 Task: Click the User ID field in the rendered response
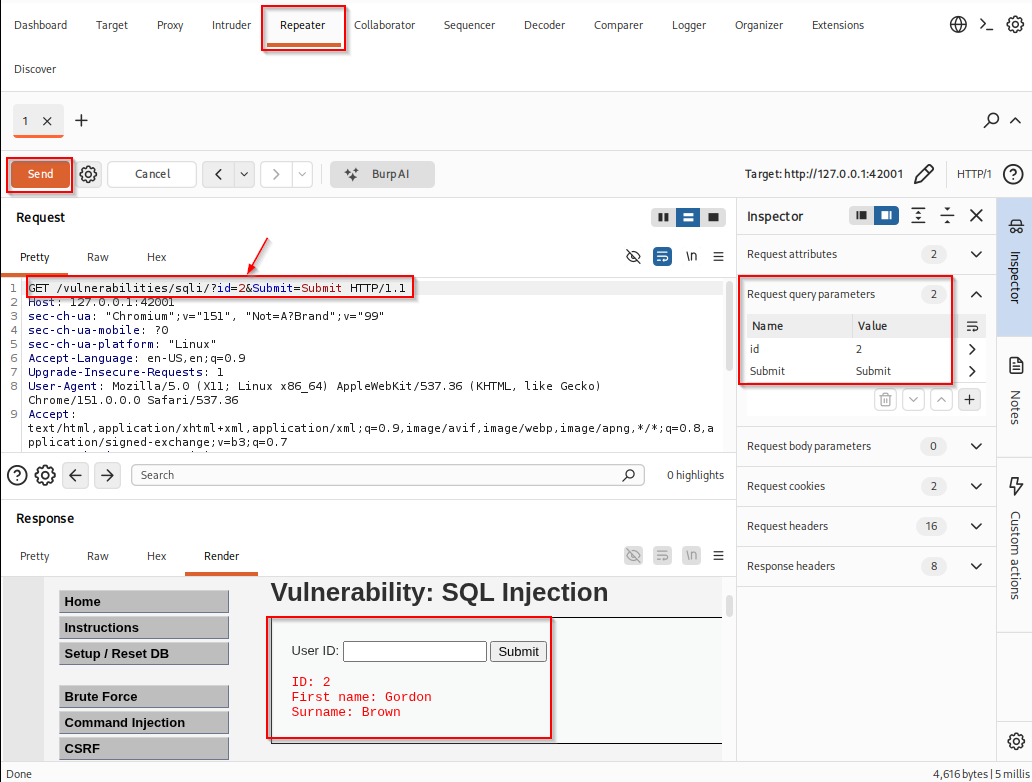pos(415,652)
